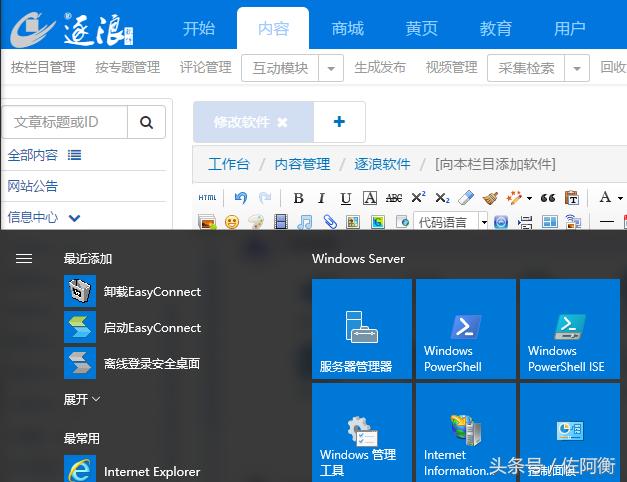Open the 采集检索 dropdown arrow
The image size is (627, 482).
(577, 68)
